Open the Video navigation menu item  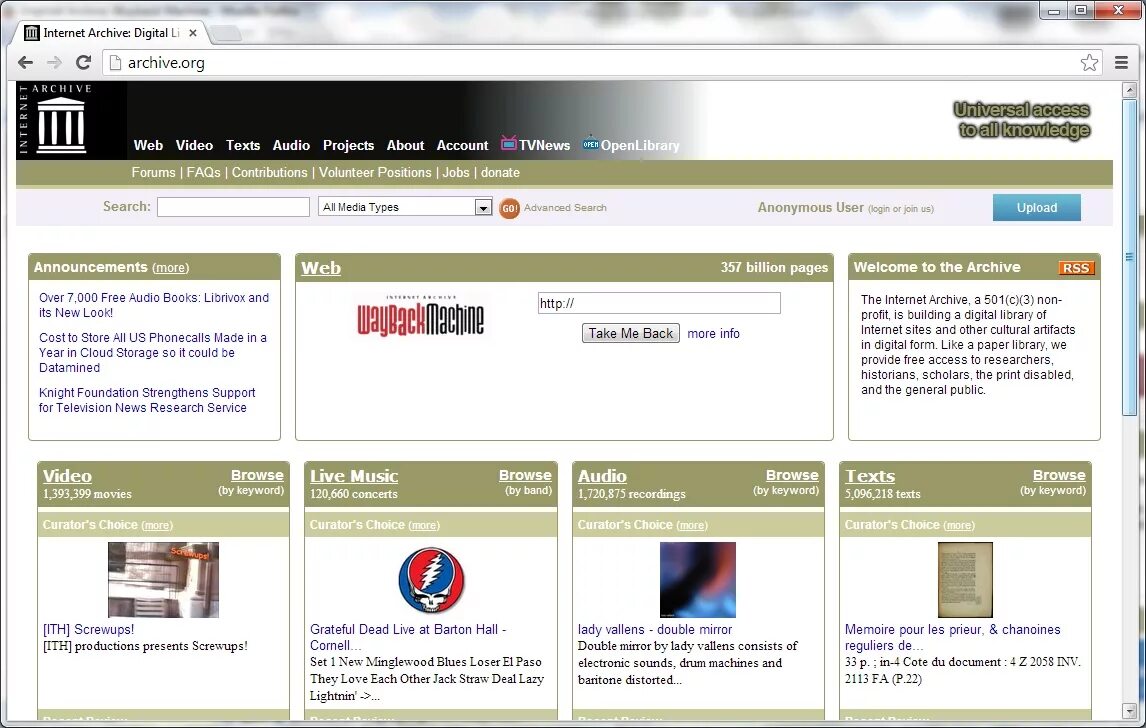[x=194, y=145]
